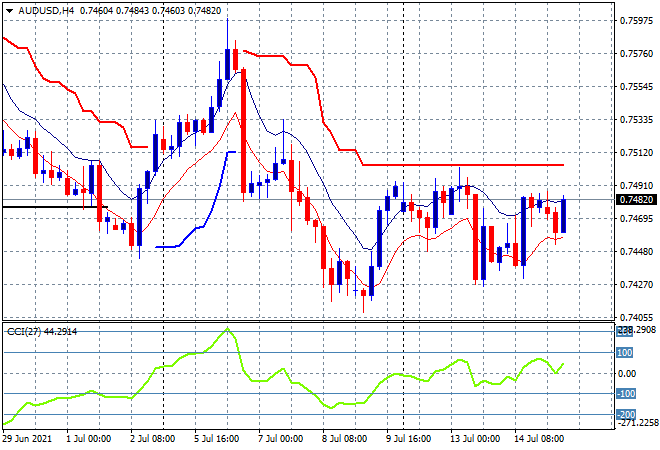Click the CCI 0.00 level label

point(626,373)
